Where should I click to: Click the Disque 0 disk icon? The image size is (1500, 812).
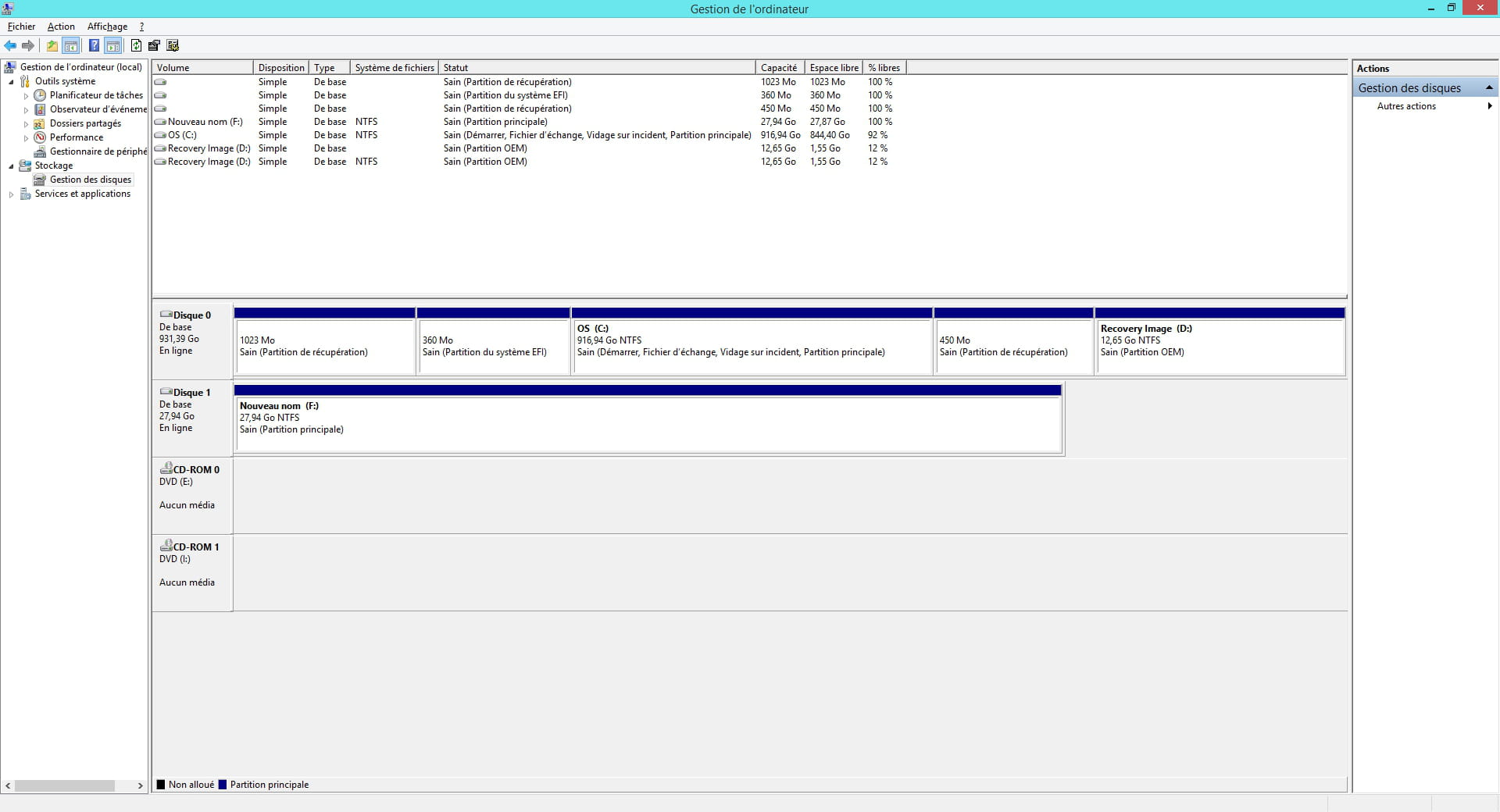tap(166, 314)
